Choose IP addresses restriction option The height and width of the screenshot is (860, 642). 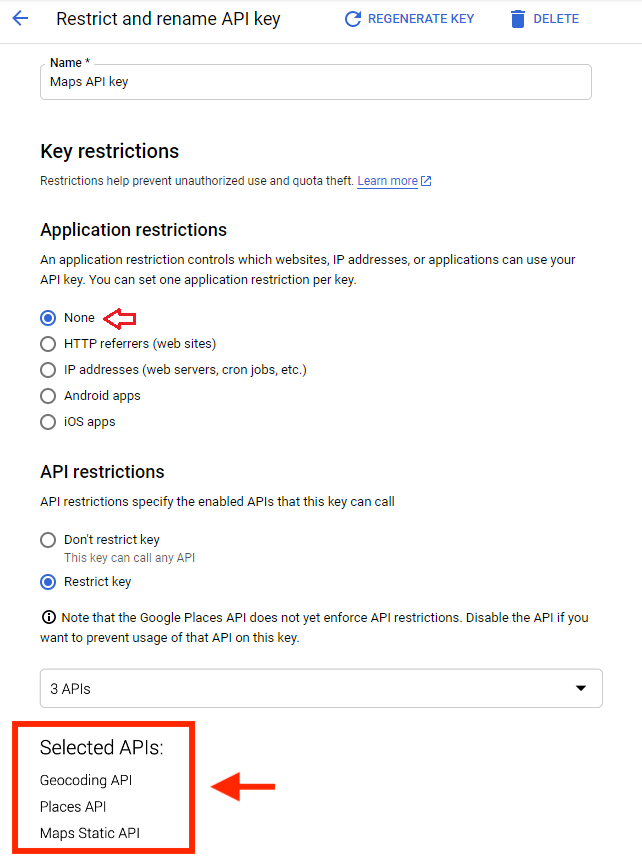click(x=48, y=370)
